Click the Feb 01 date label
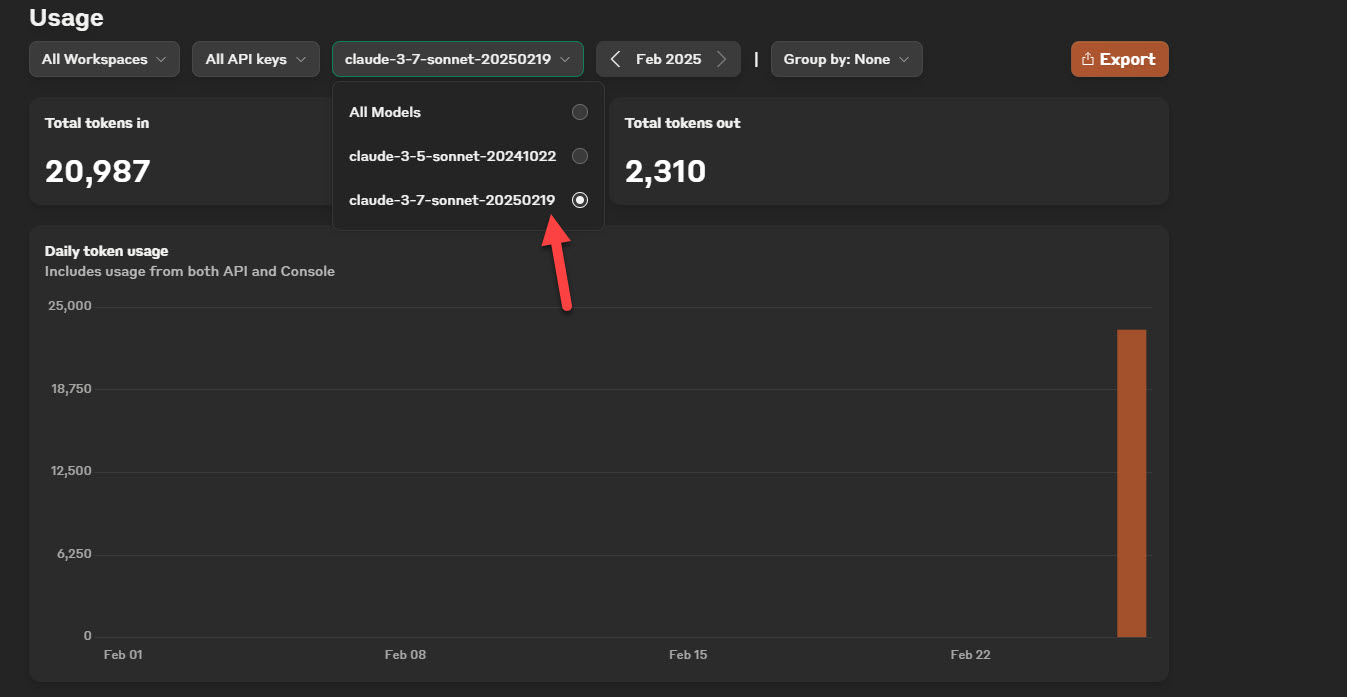The height and width of the screenshot is (697, 1347). click(x=123, y=655)
